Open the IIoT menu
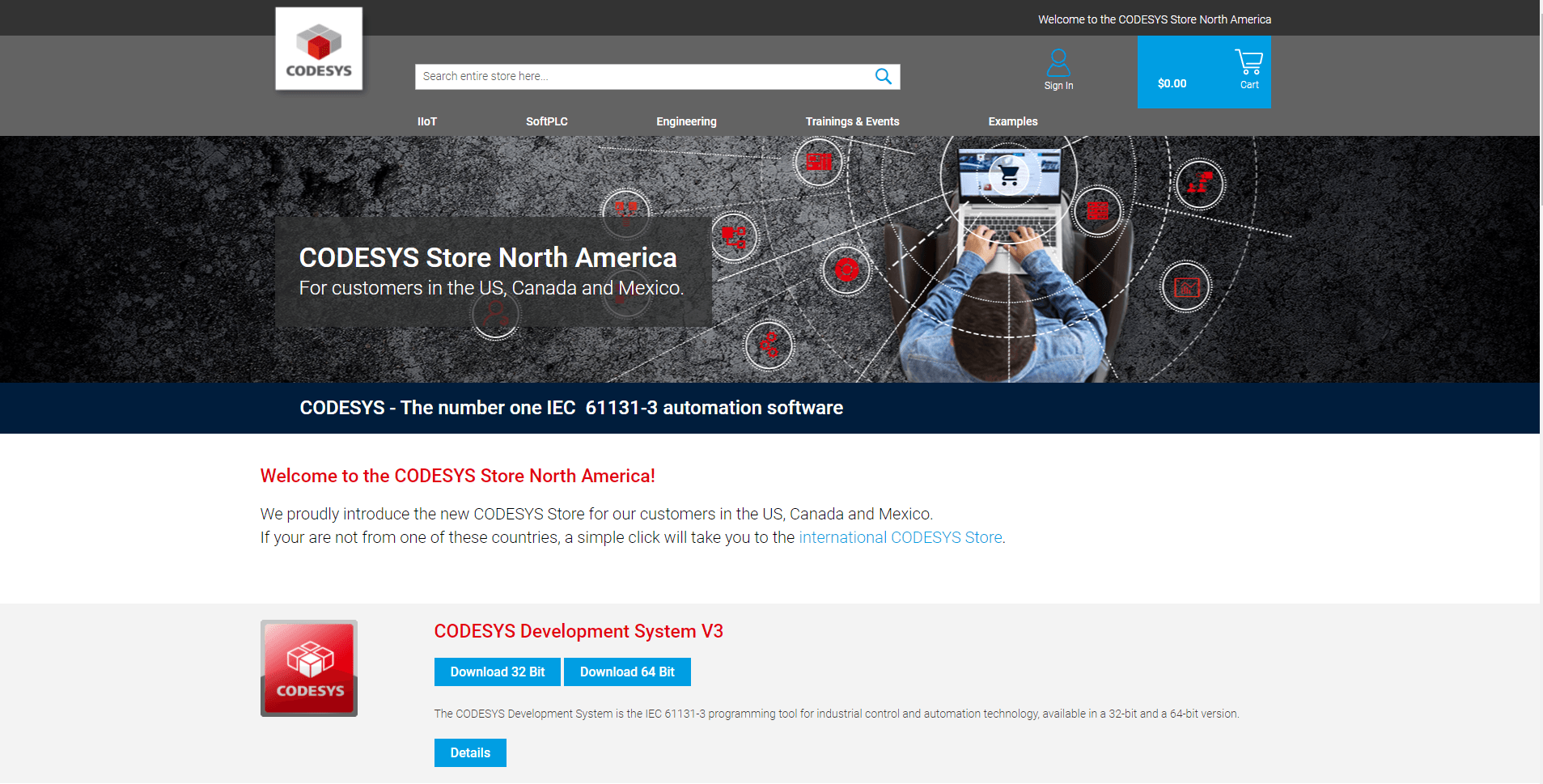The image size is (1543, 784). tap(427, 121)
